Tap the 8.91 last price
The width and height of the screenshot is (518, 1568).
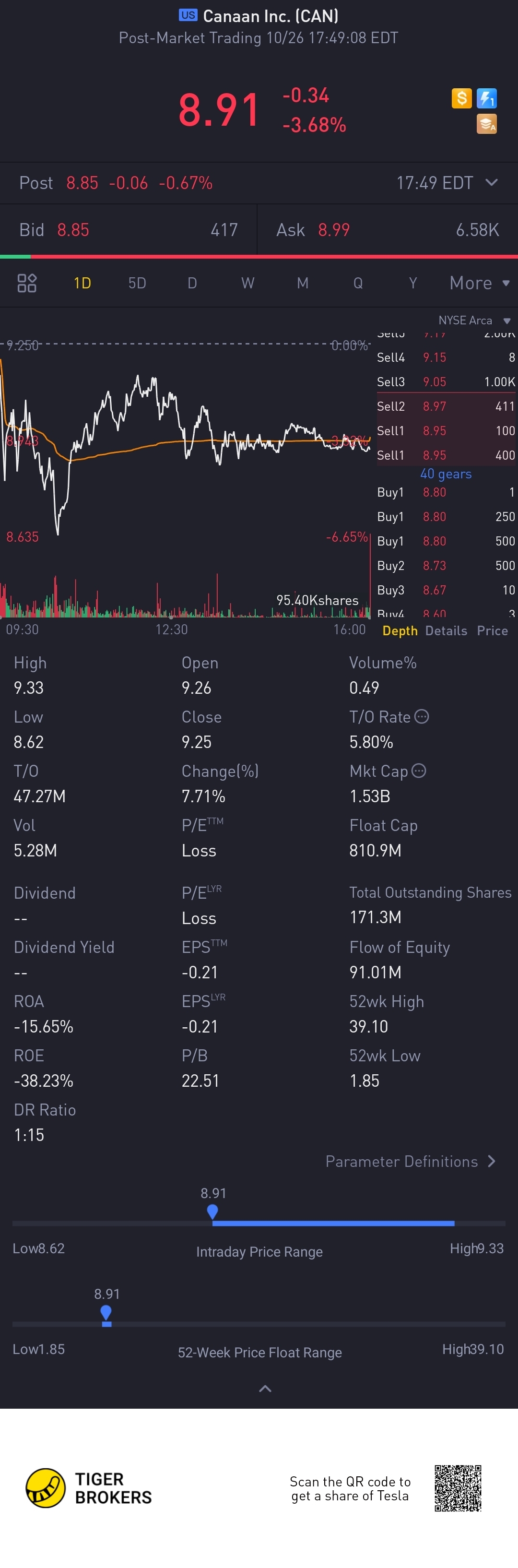(219, 110)
